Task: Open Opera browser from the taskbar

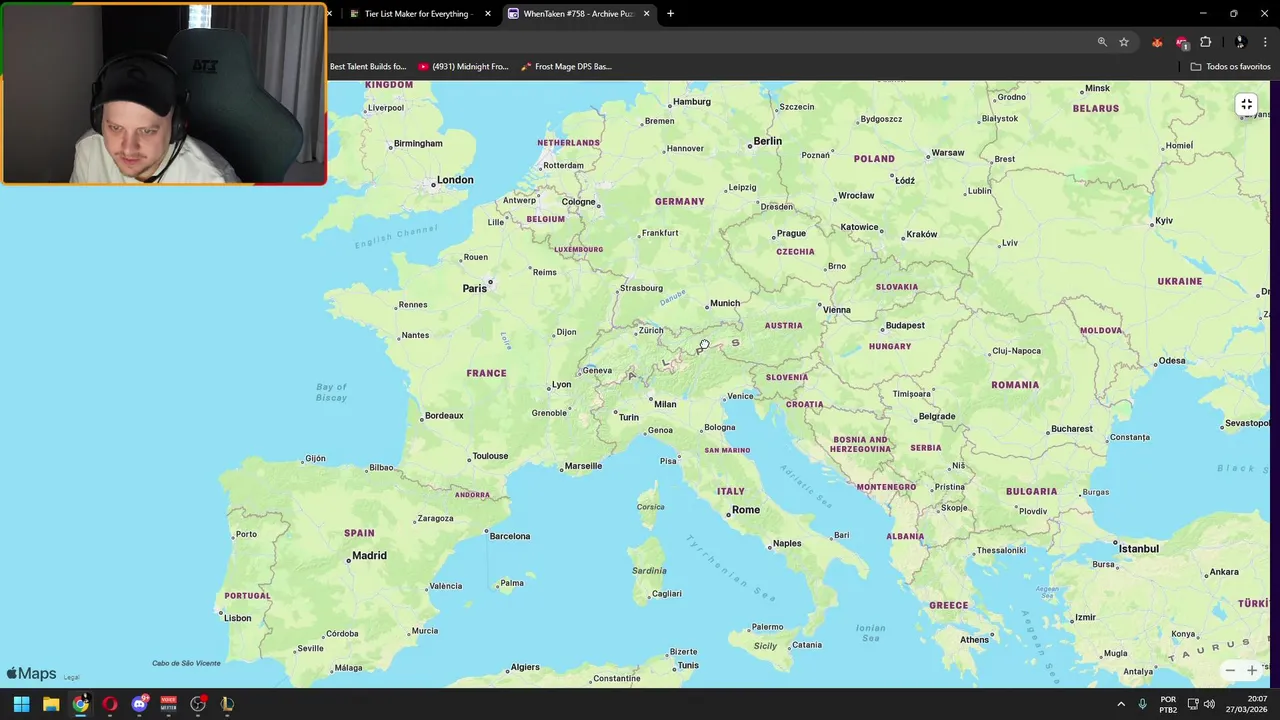Action: [x=110, y=704]
